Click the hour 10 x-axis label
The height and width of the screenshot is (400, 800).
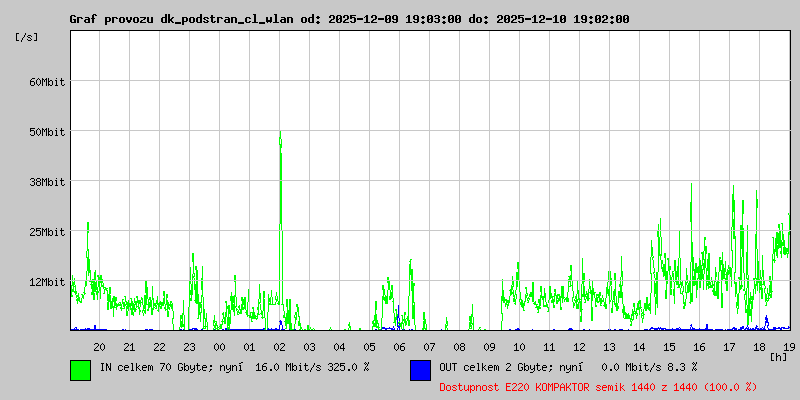pos(519,347)
